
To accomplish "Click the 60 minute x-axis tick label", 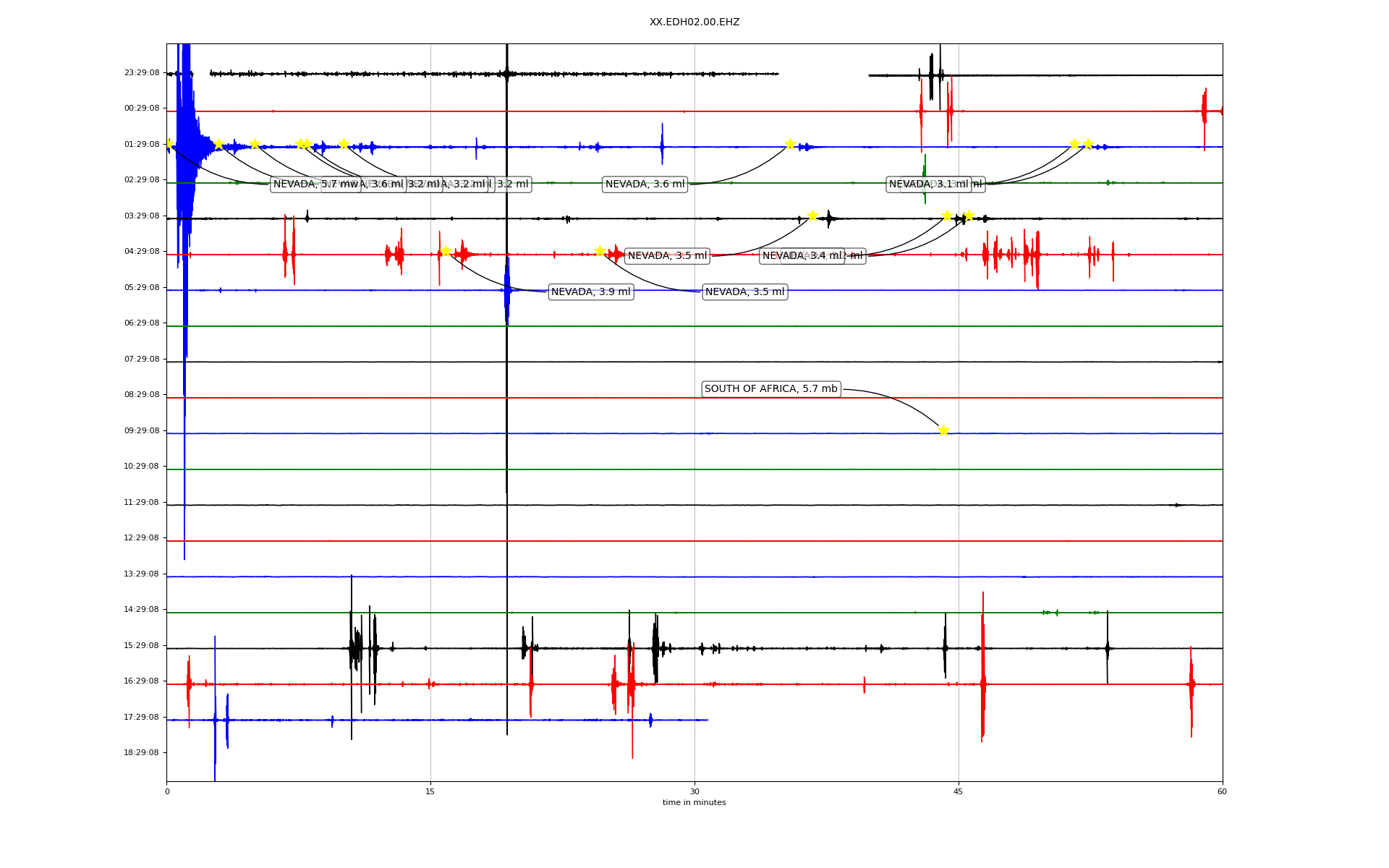I will point(1222,792).
